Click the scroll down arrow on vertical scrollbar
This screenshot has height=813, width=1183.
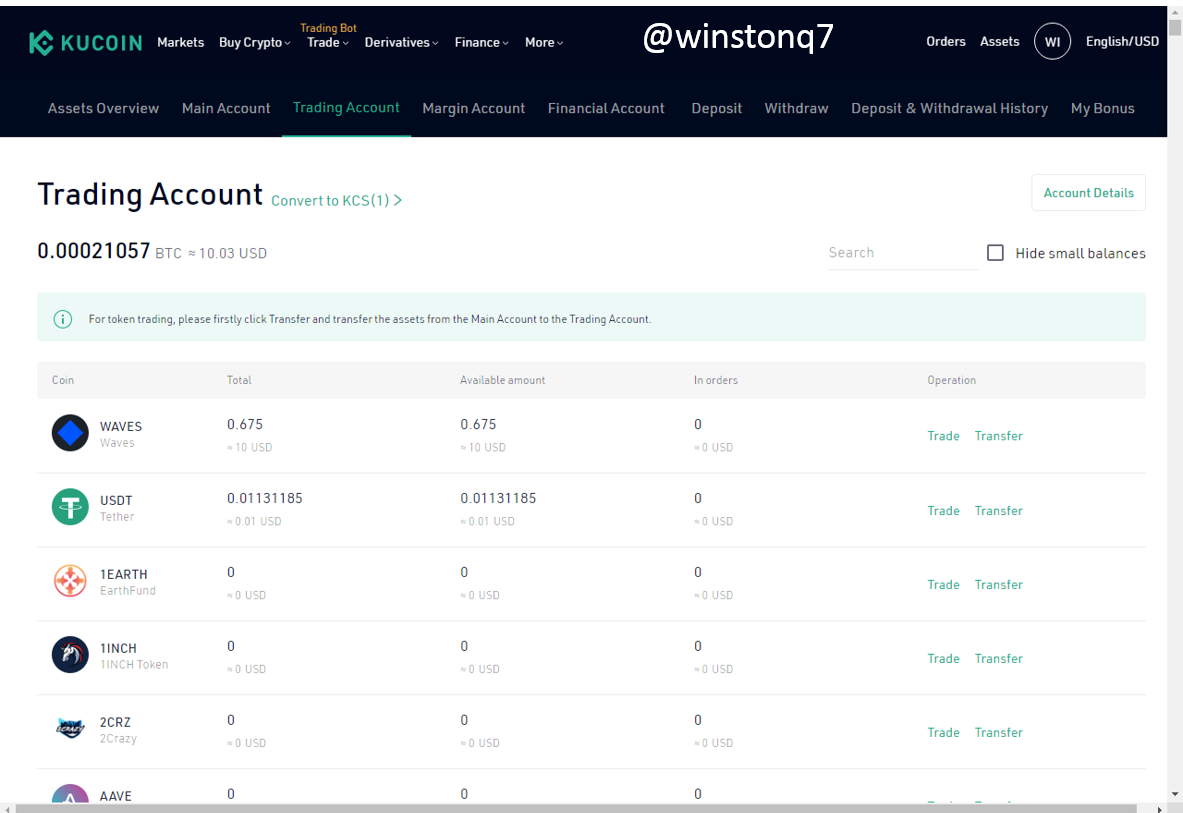click(1175, 794)
